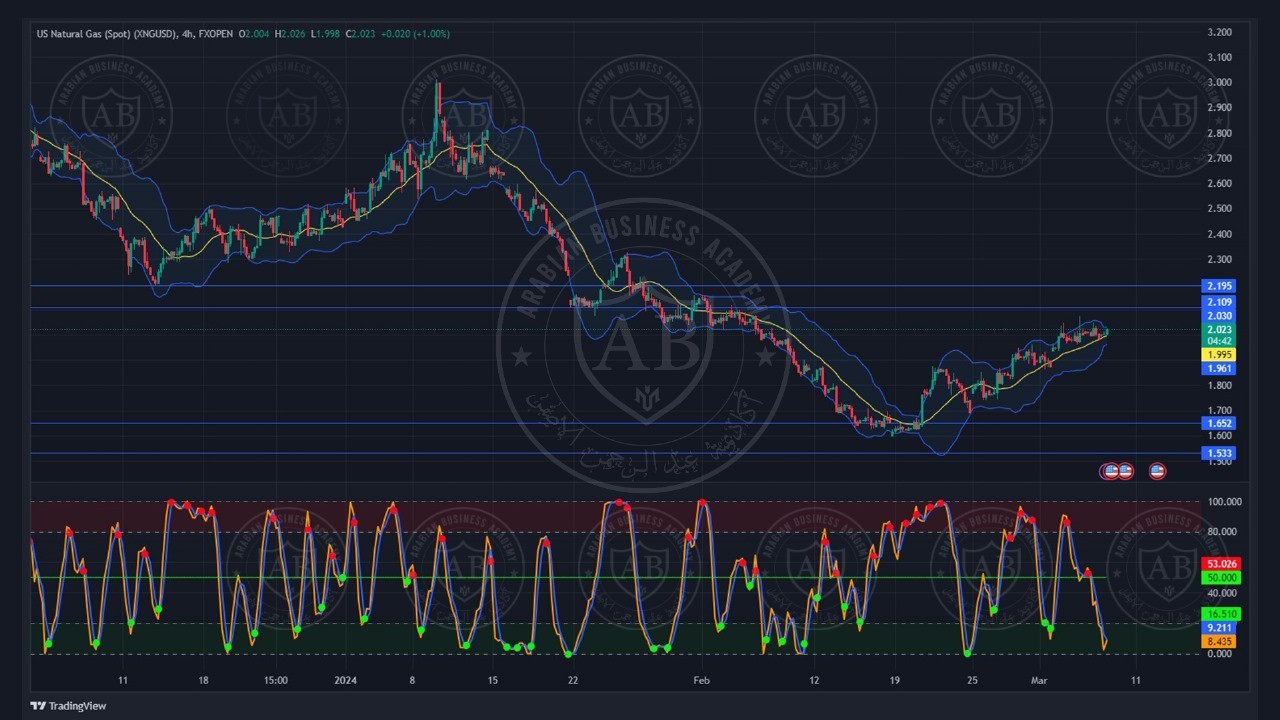
Task: Click the green 50.000 midline label
Action: click(x=1222, y=578)
